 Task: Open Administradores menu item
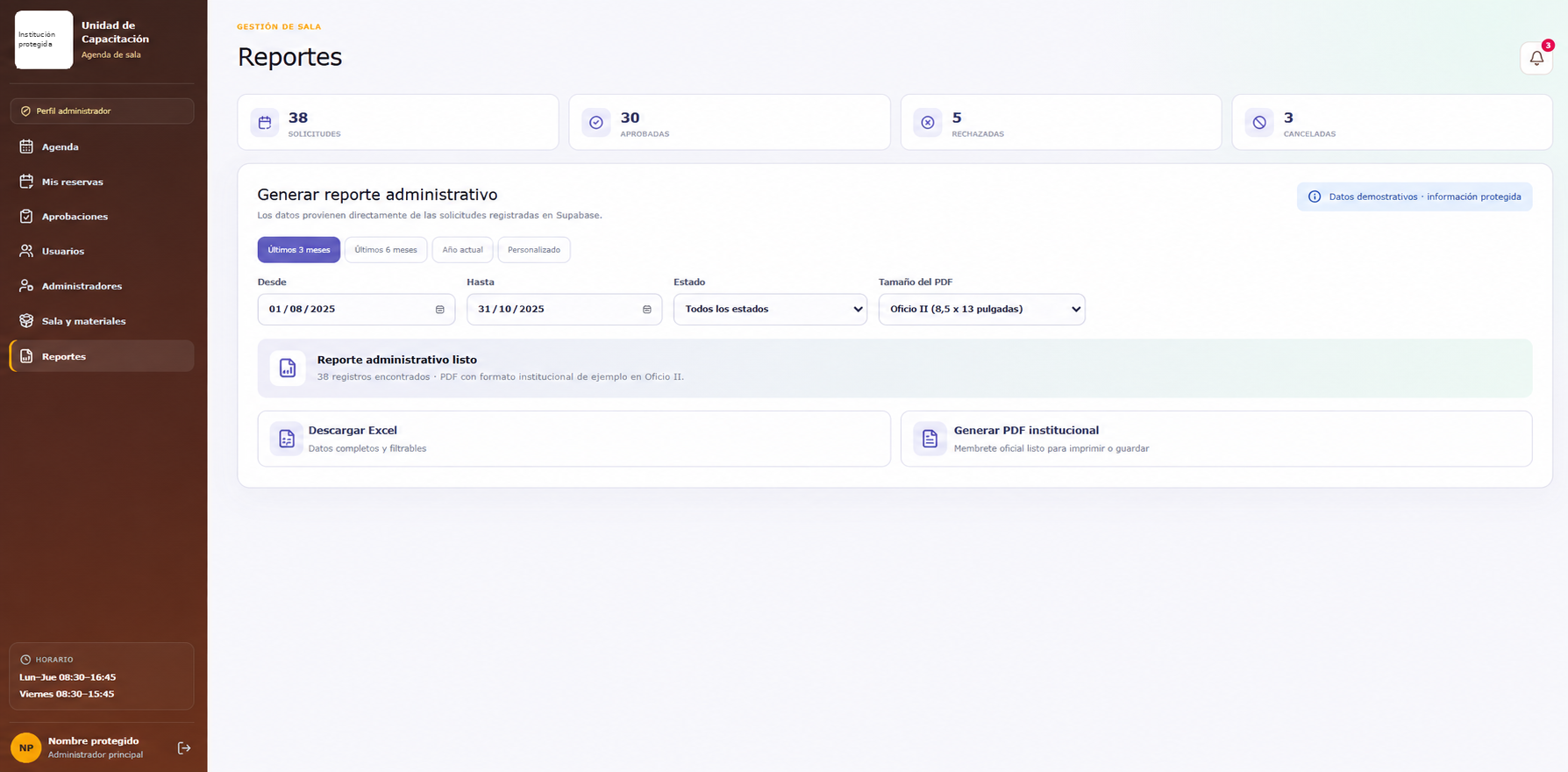pyautogui.click(x=102, y=286)
